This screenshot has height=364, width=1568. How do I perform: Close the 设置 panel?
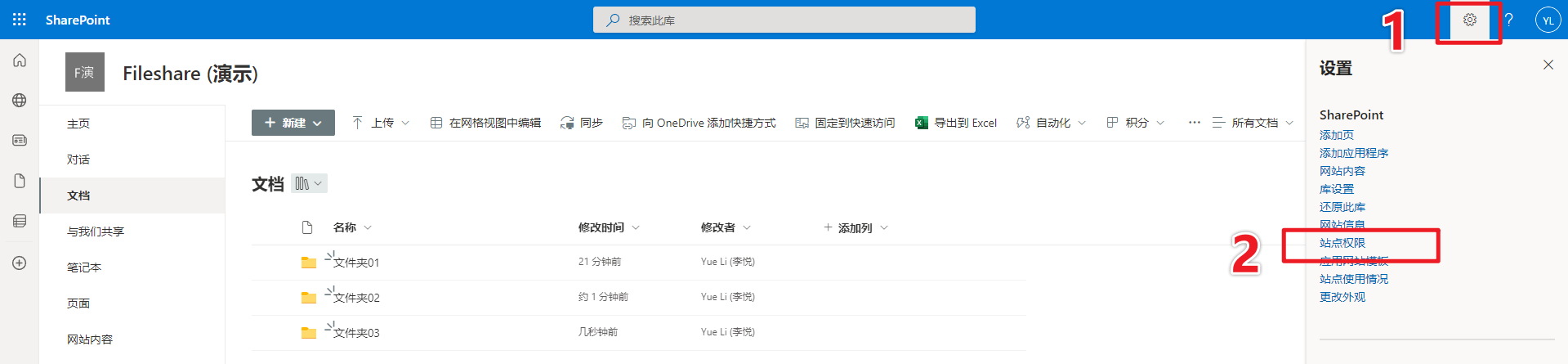(1548, 65)
